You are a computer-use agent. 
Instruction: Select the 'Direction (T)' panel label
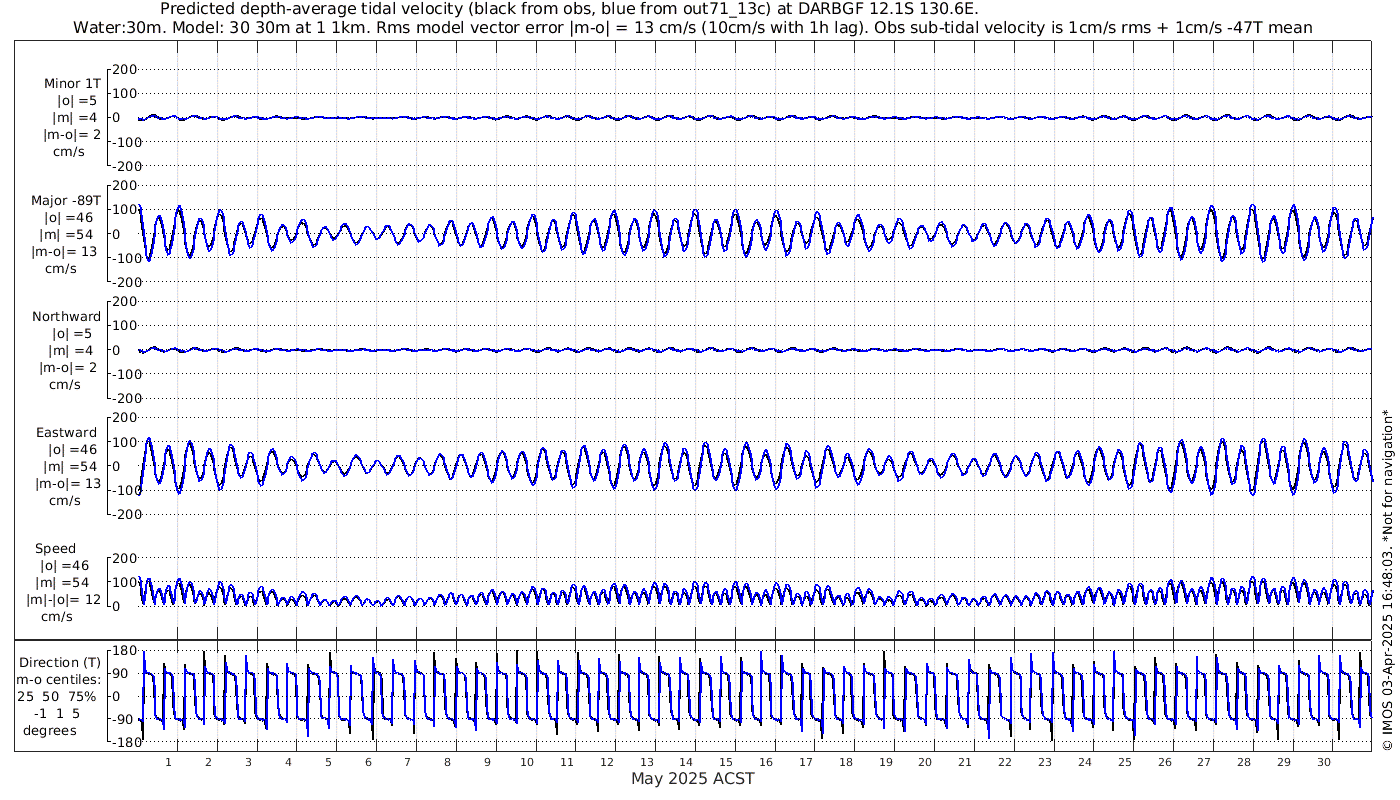click(61, 662)
